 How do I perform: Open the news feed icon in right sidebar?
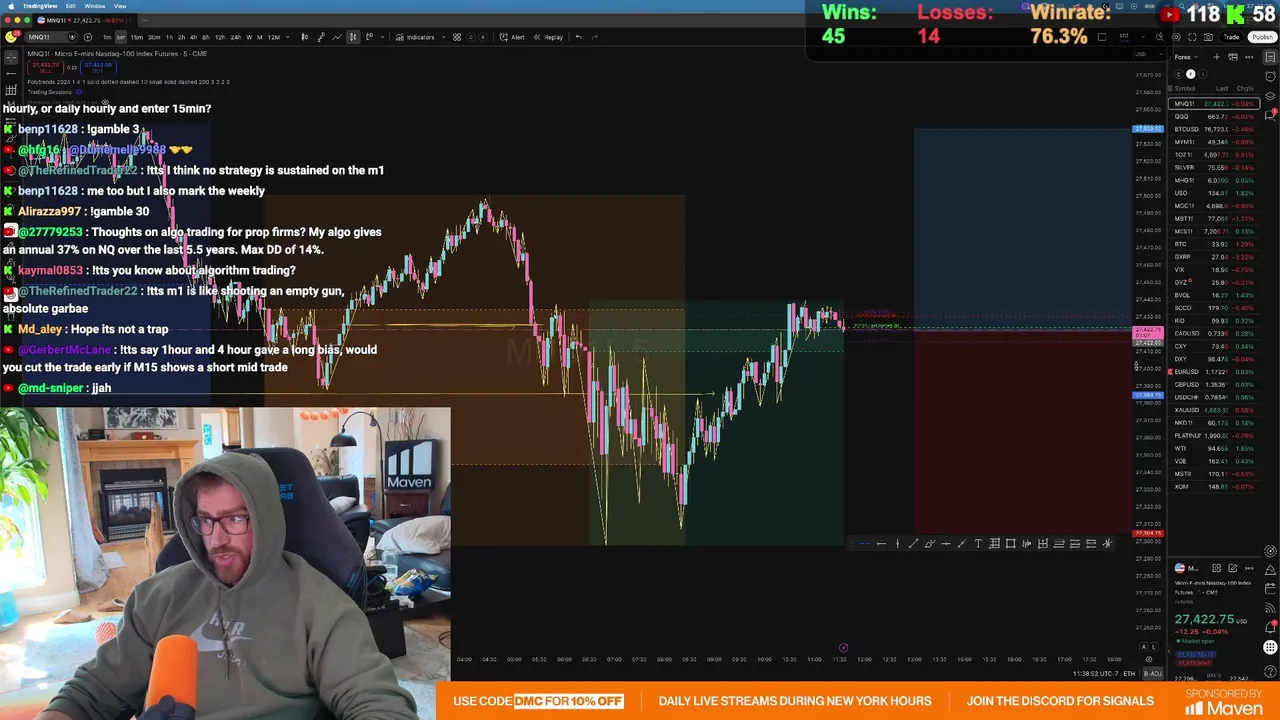[1270, 608]
